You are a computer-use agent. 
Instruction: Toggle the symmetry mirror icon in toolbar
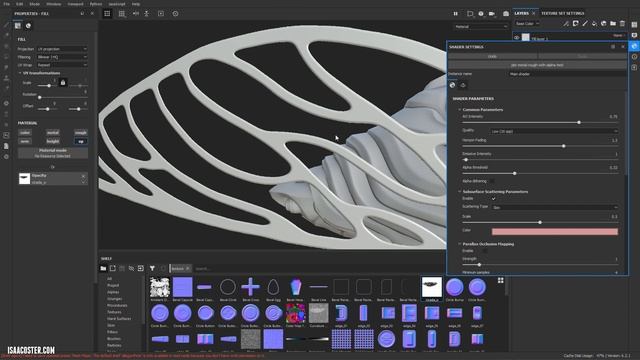(x=136, y=13)
